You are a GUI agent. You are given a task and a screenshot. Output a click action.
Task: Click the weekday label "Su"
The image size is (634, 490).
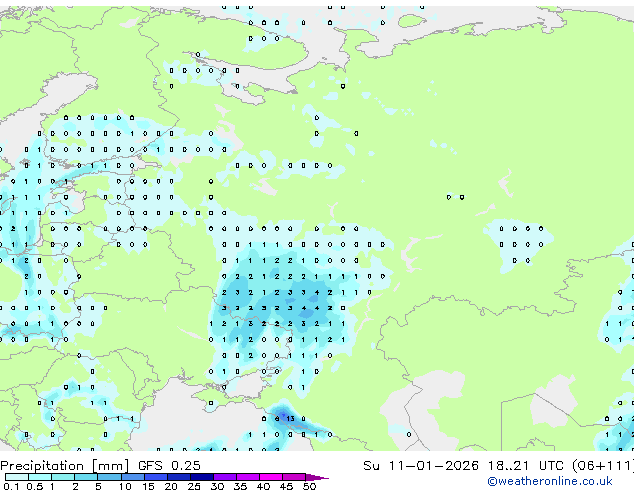coord(371,466)
